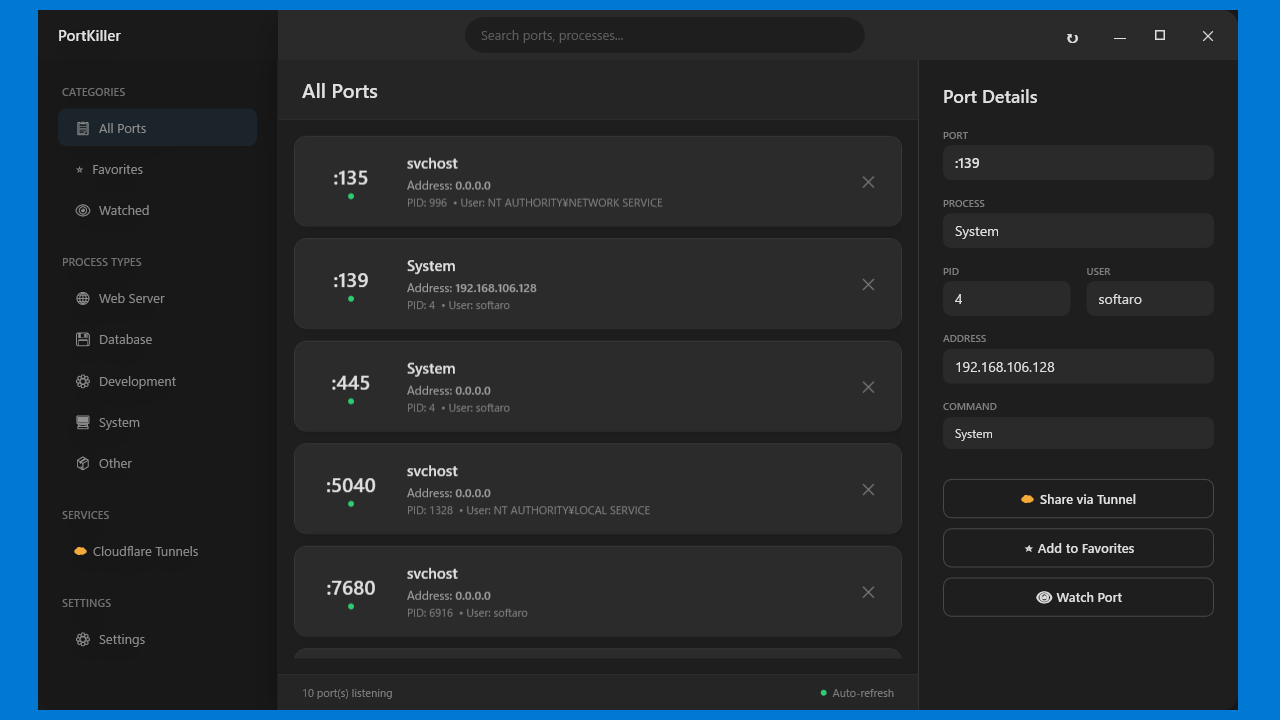Filter by System process type
This screenshot has height=720, width=1280.
coord(119,422)
